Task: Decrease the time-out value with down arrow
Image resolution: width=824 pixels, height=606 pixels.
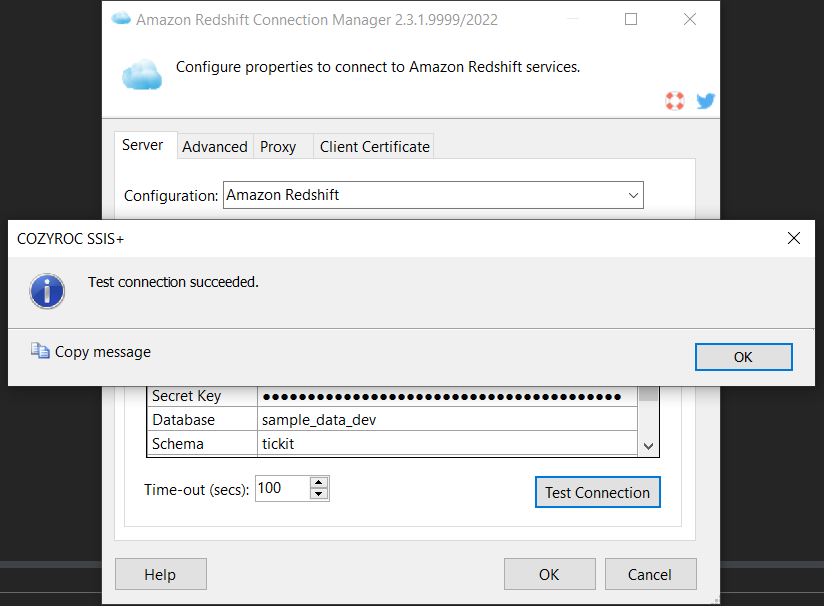Action: tap(318, 494)
